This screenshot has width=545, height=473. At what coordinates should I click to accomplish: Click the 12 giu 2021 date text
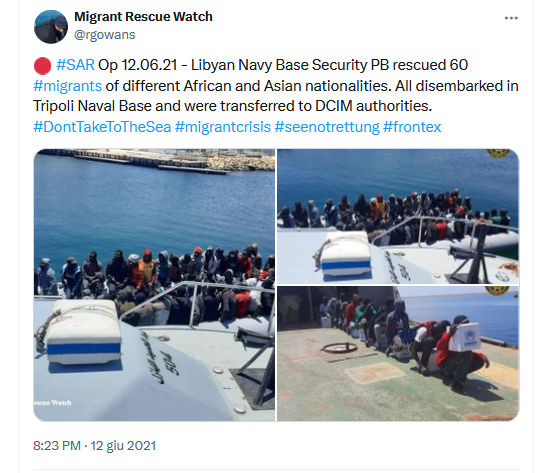click(x=123, y=446)
